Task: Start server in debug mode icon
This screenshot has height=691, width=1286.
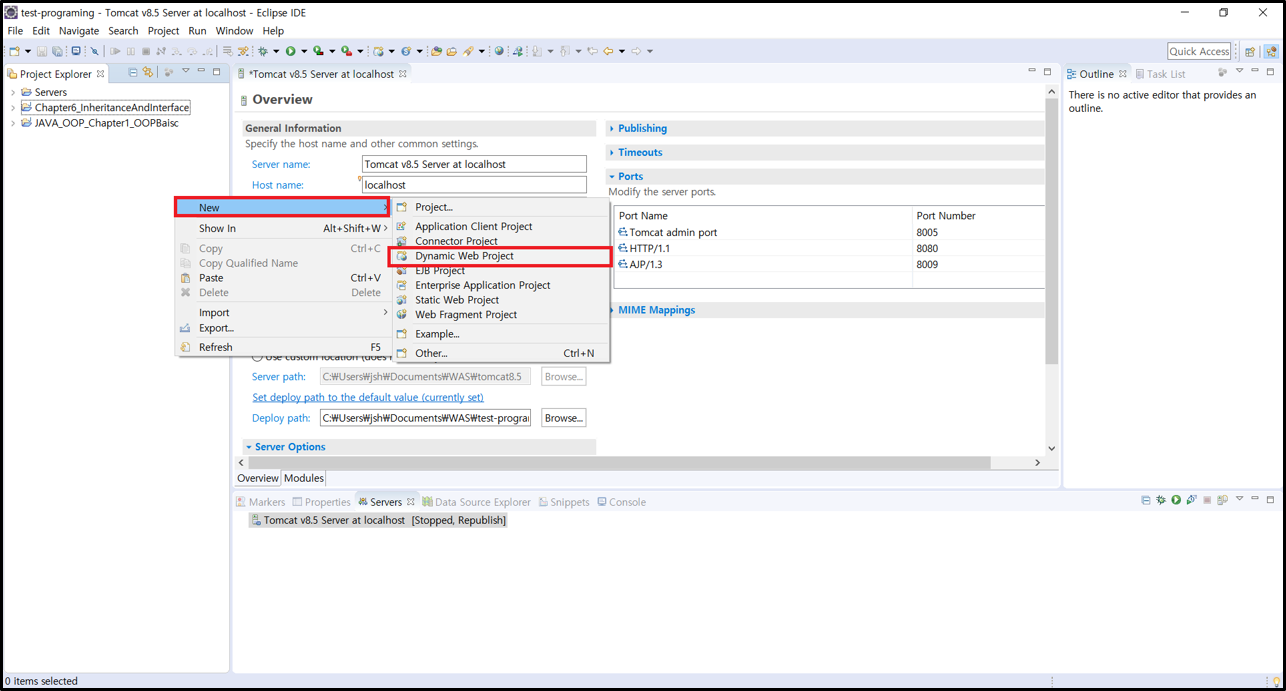Action: point(1161,500)
